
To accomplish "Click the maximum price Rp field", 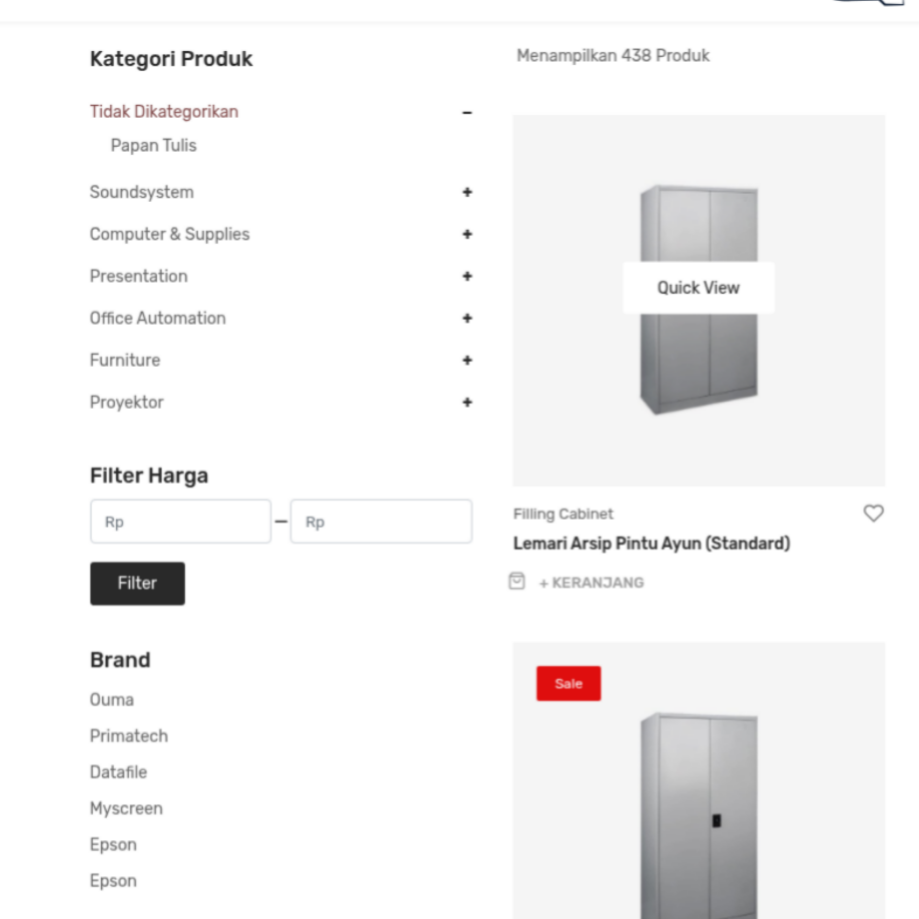I will [380, 522].
